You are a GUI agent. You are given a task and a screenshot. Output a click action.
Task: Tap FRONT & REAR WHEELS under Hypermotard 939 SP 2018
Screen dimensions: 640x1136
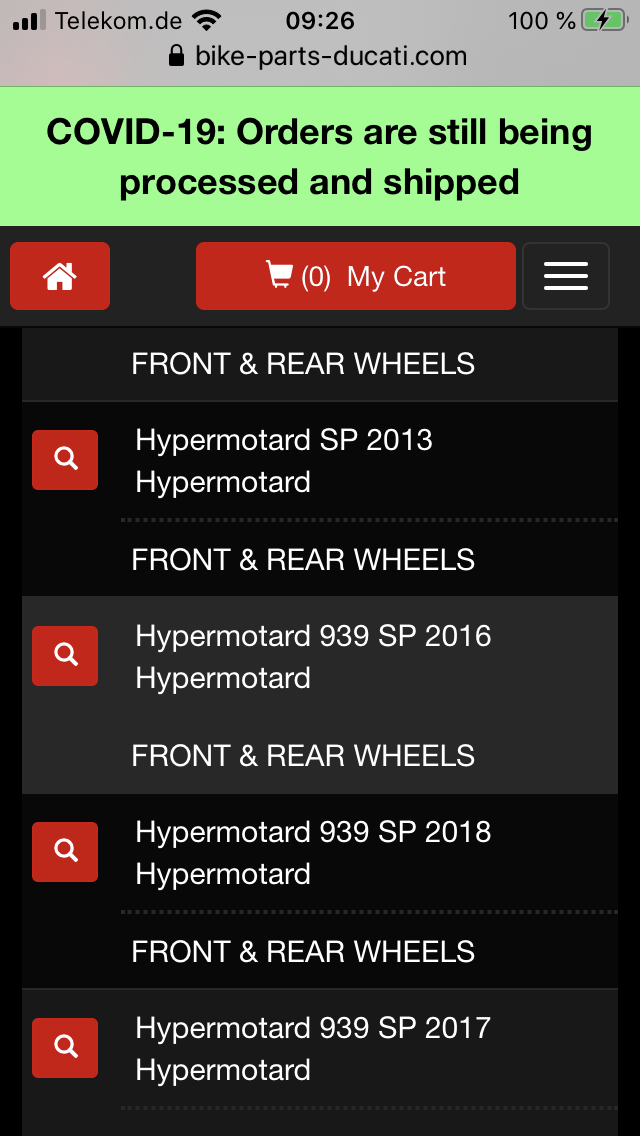pos(303,952)
